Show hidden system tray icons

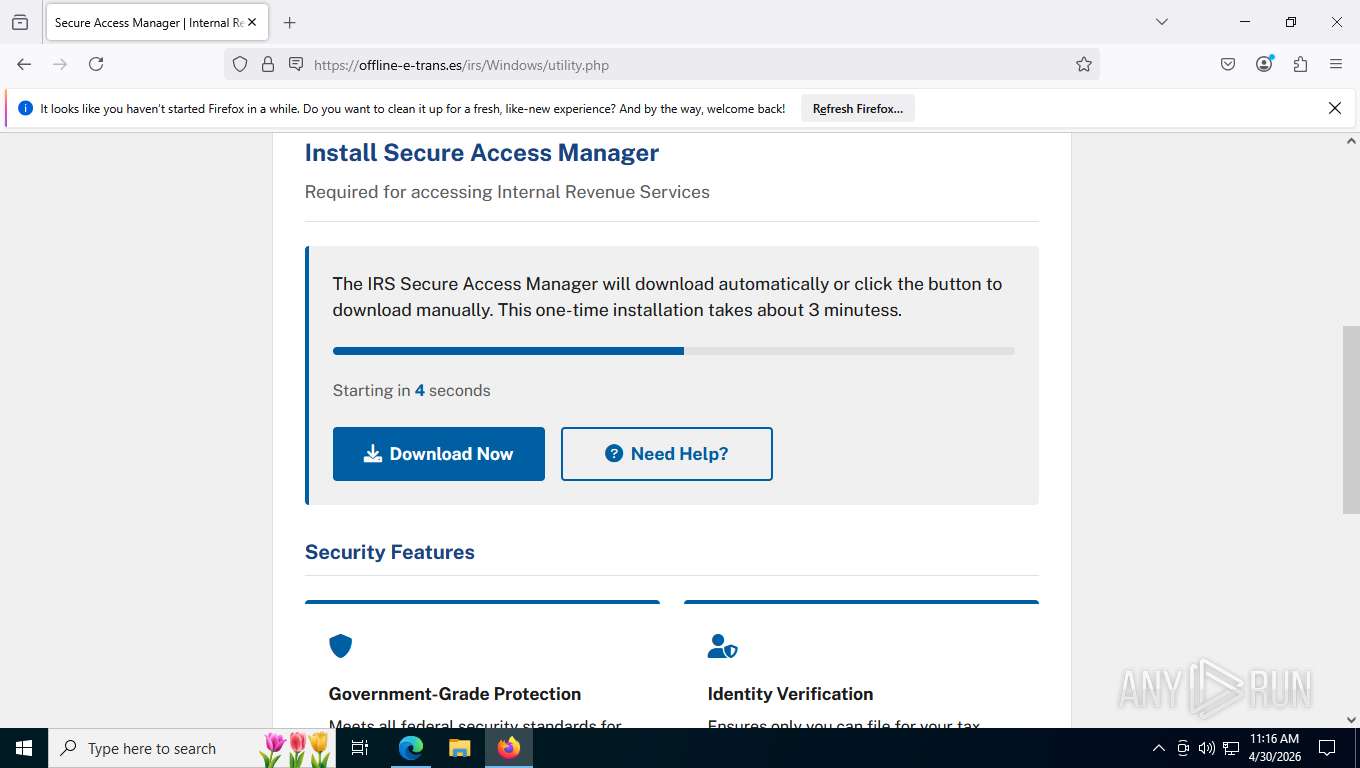pos(1159,748)
